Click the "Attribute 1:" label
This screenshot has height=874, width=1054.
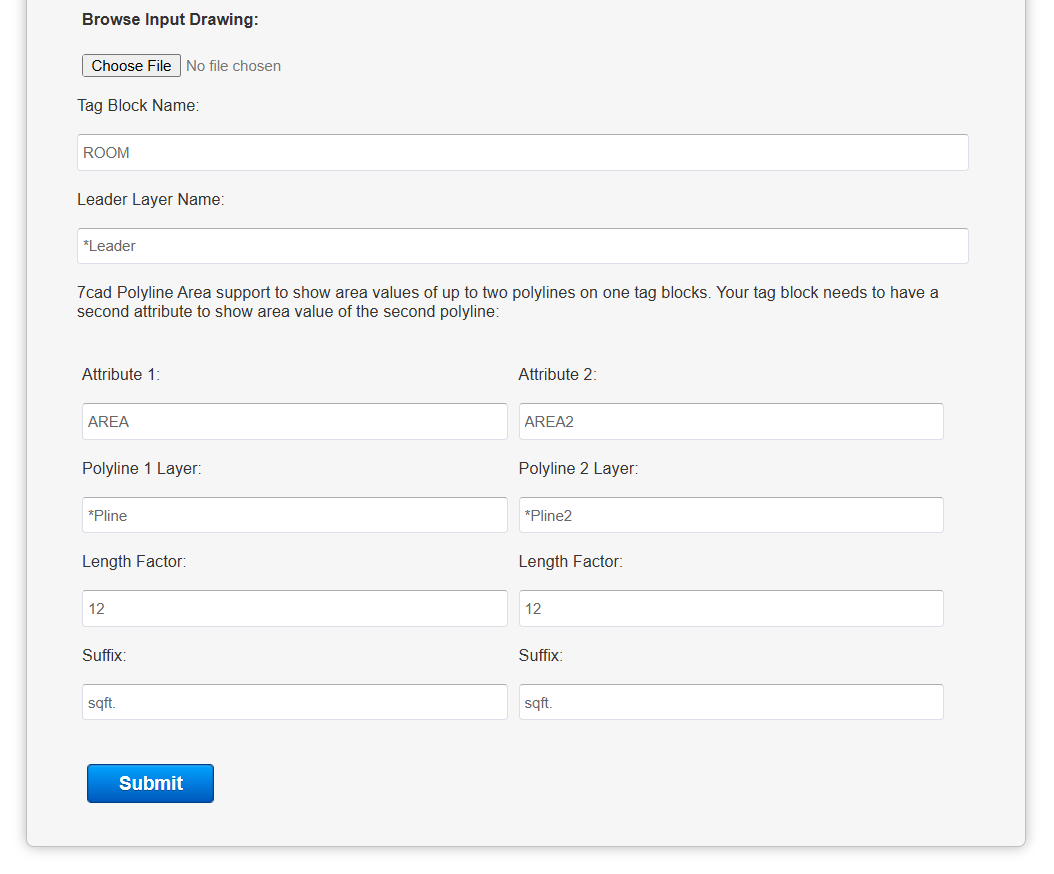pyautogui.click(x=121, y=374)
